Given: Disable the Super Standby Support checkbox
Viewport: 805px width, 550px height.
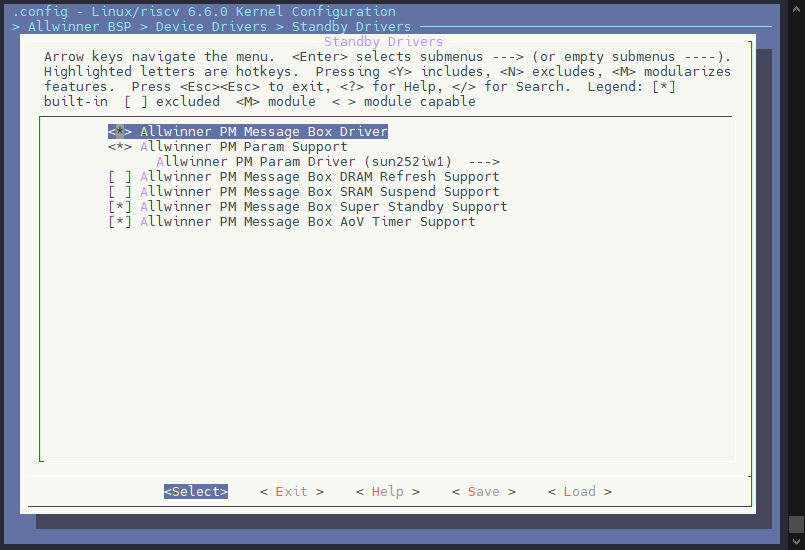Looking at the screenshot, I should (x=120, y=207).
